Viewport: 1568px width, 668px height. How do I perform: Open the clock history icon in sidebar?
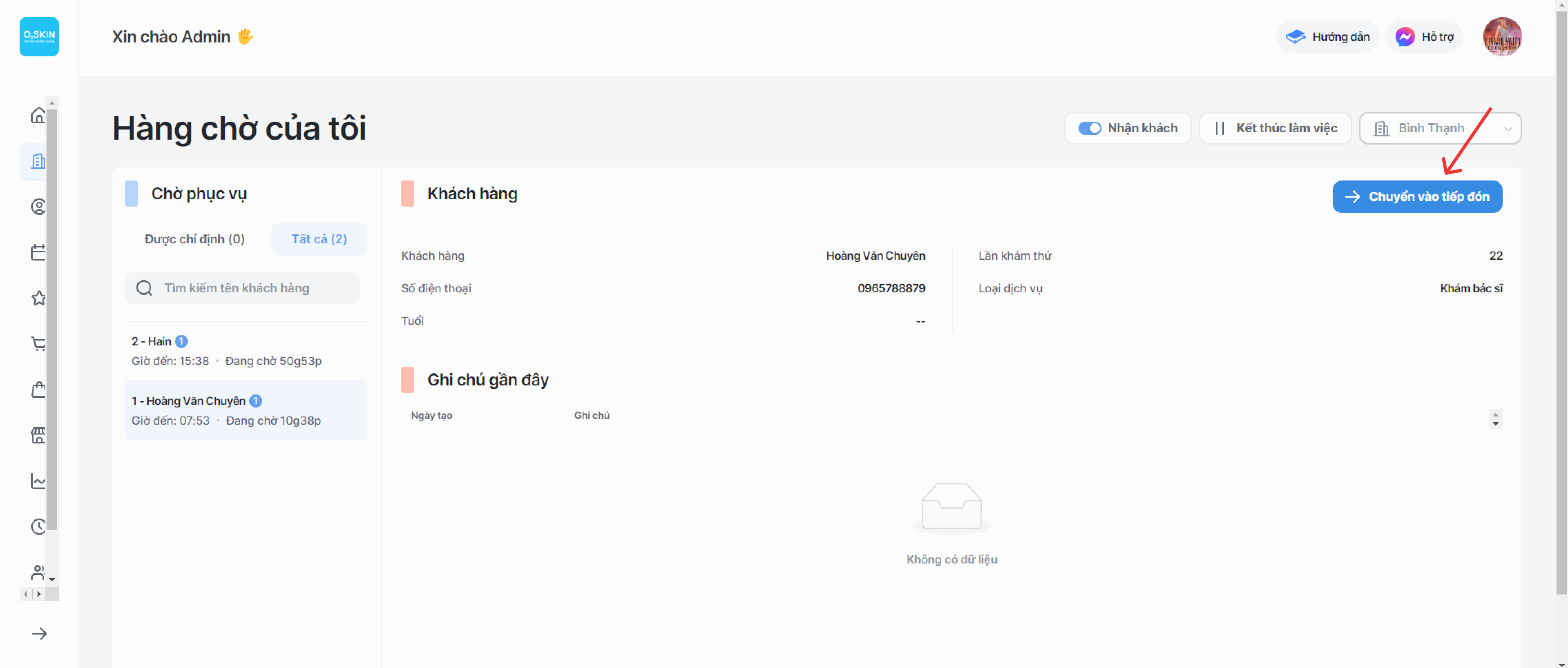point(38,527)
